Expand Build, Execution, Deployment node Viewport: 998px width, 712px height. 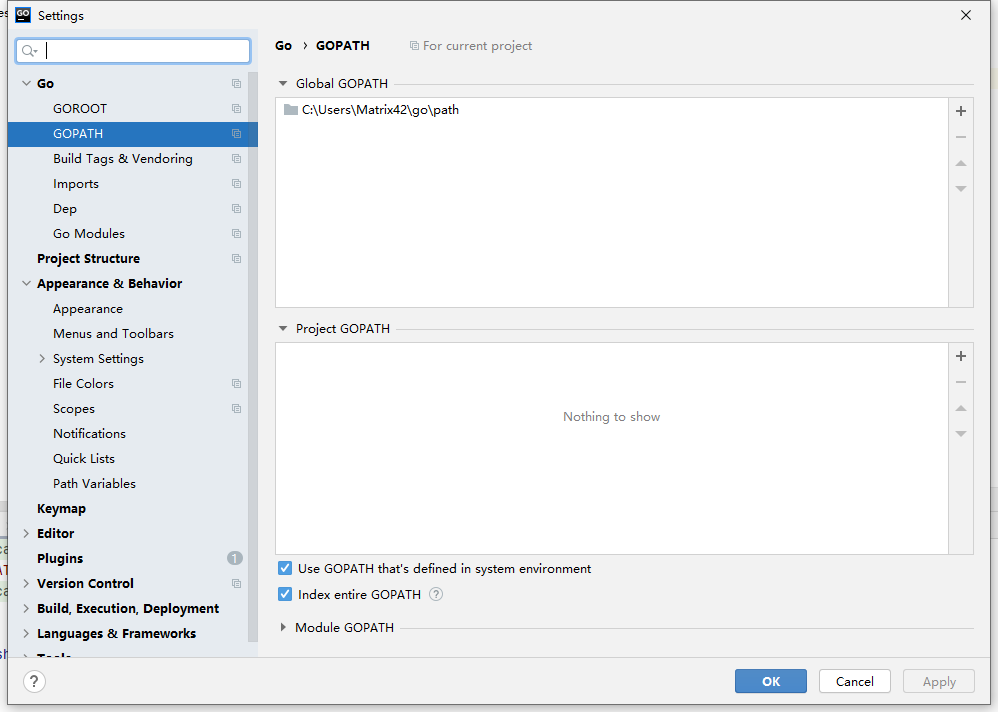[x=26, y=608]
